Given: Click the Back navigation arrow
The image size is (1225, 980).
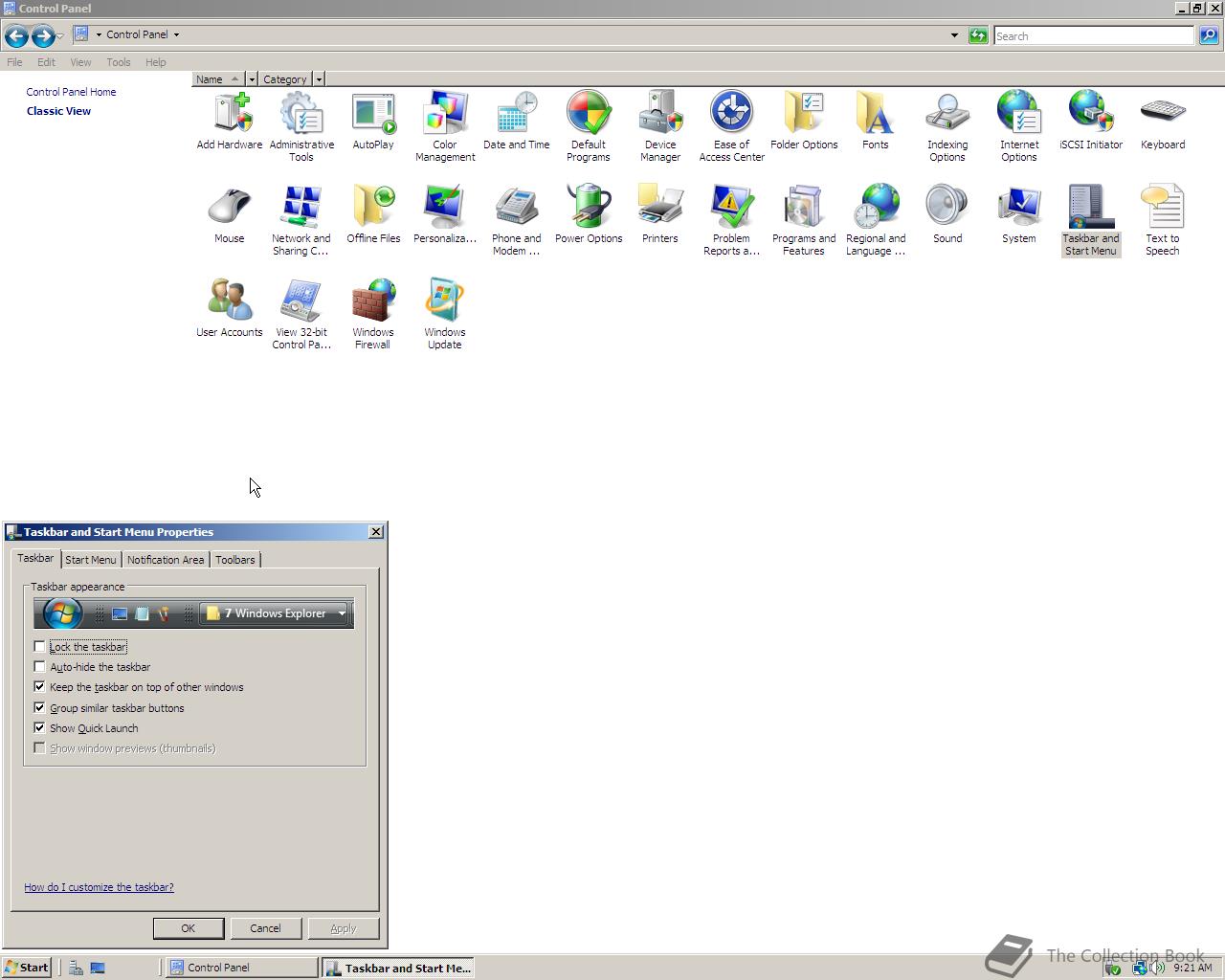Looking at the screenshot, I should pos(16,36).
